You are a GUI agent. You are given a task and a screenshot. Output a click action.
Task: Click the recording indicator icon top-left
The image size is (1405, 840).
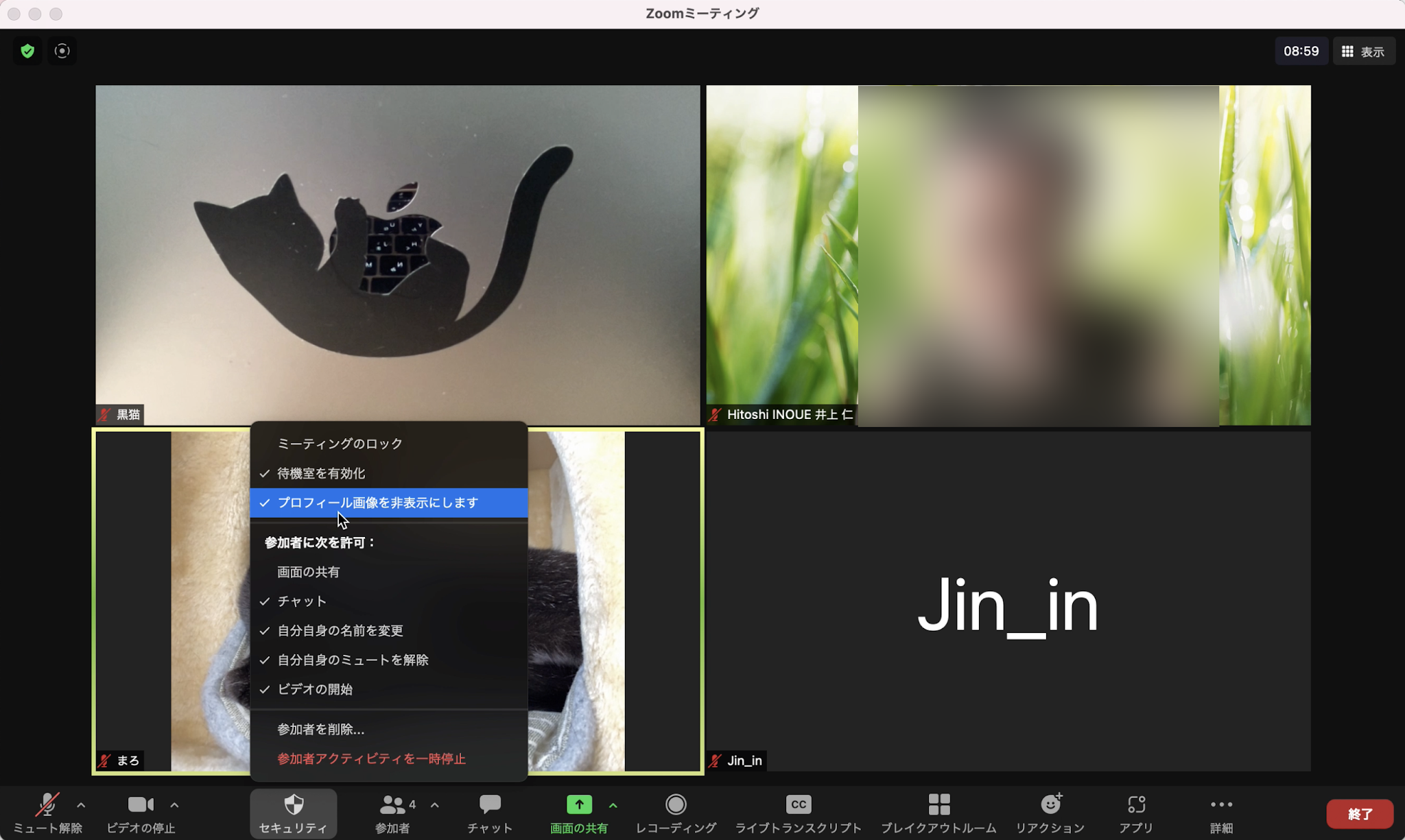62,51
